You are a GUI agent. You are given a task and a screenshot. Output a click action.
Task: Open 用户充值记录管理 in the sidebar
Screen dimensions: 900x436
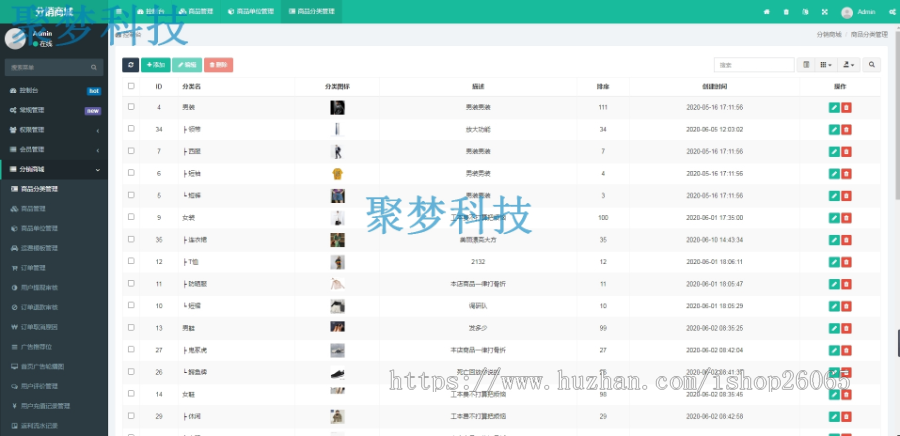coord(54,406)
